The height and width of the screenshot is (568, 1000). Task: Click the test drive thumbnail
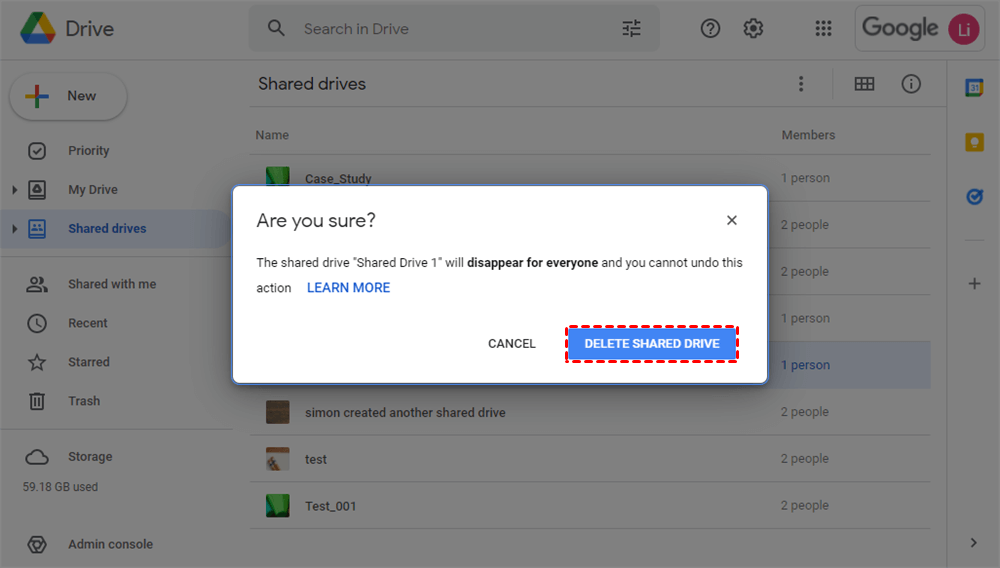tap(277, 459)
